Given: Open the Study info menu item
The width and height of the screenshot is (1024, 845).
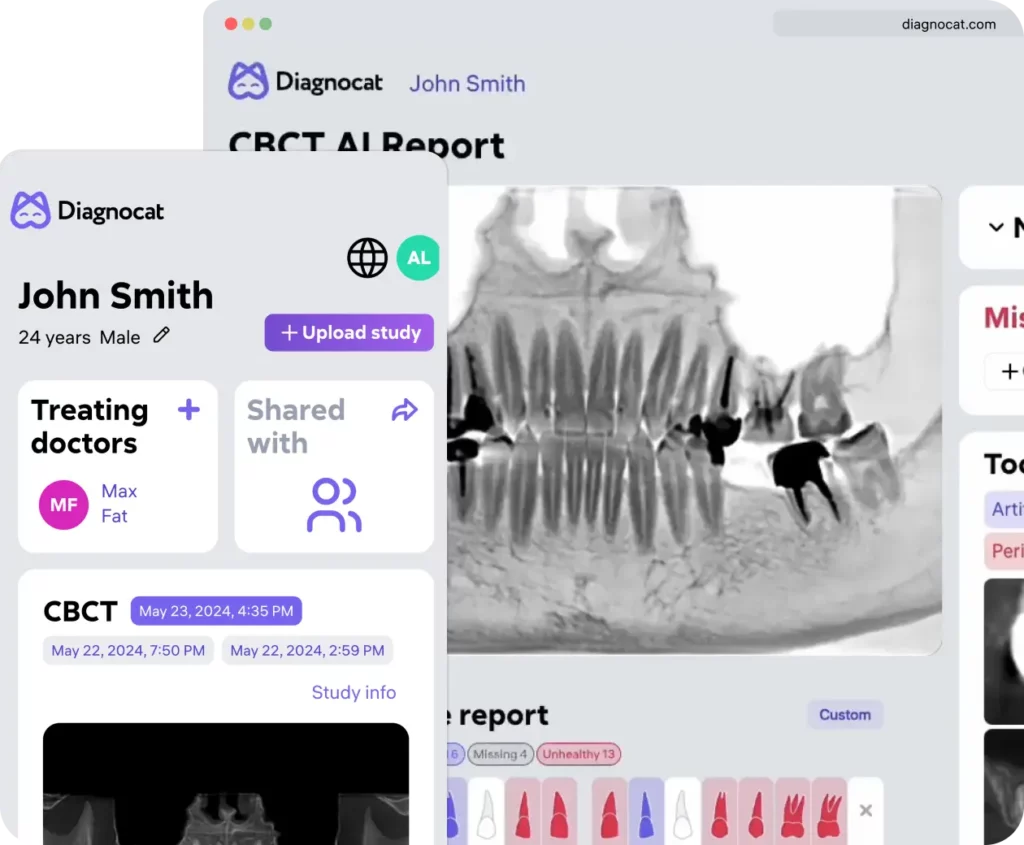Looking at the screenshot, I should point(354,692).
